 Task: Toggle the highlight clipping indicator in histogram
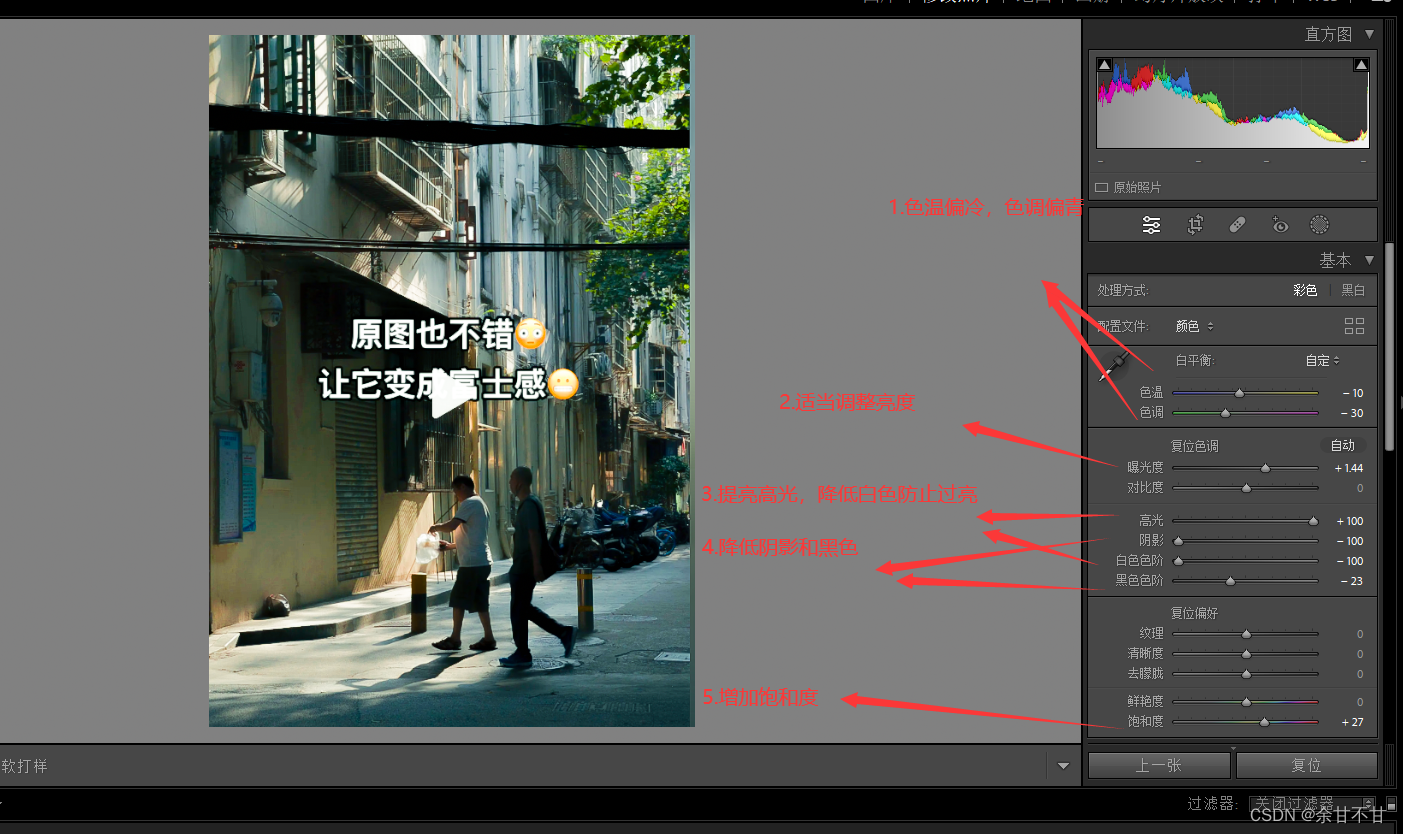click(1361, 65)
